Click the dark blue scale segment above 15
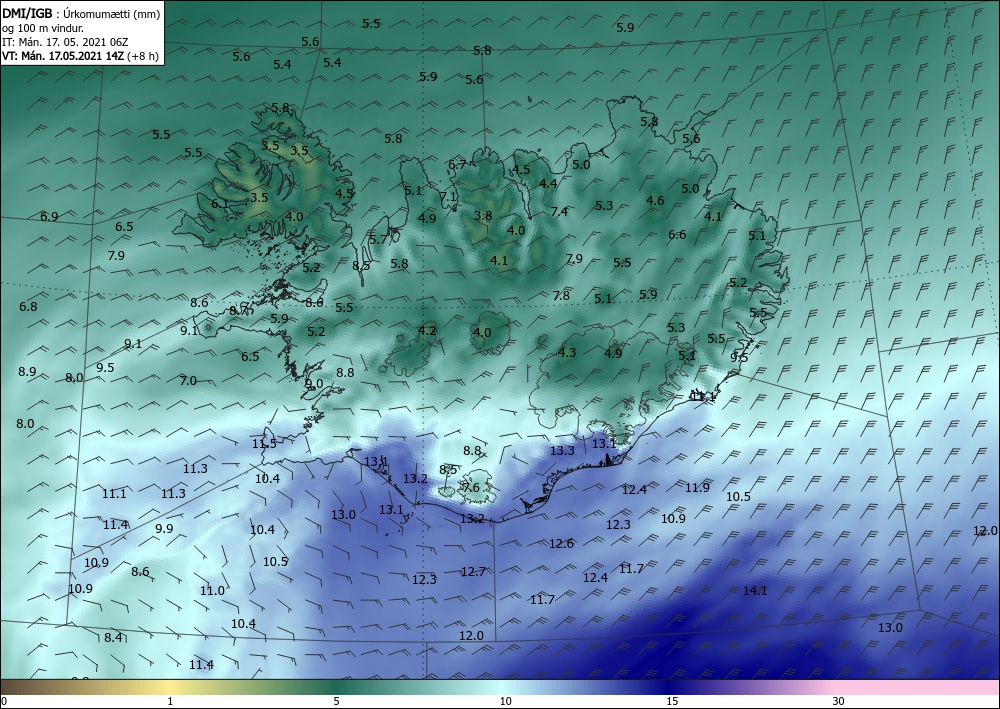 point(672,687)
